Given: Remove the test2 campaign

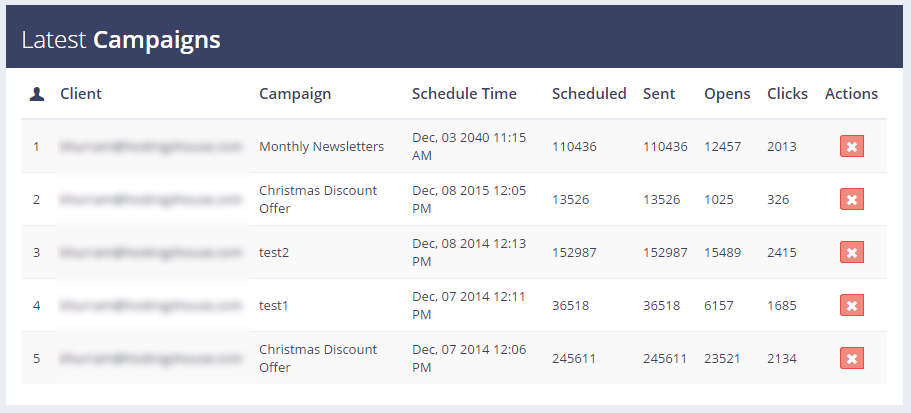Looking at the screenshot, I should pyautogui.click(x=851, y=253).
